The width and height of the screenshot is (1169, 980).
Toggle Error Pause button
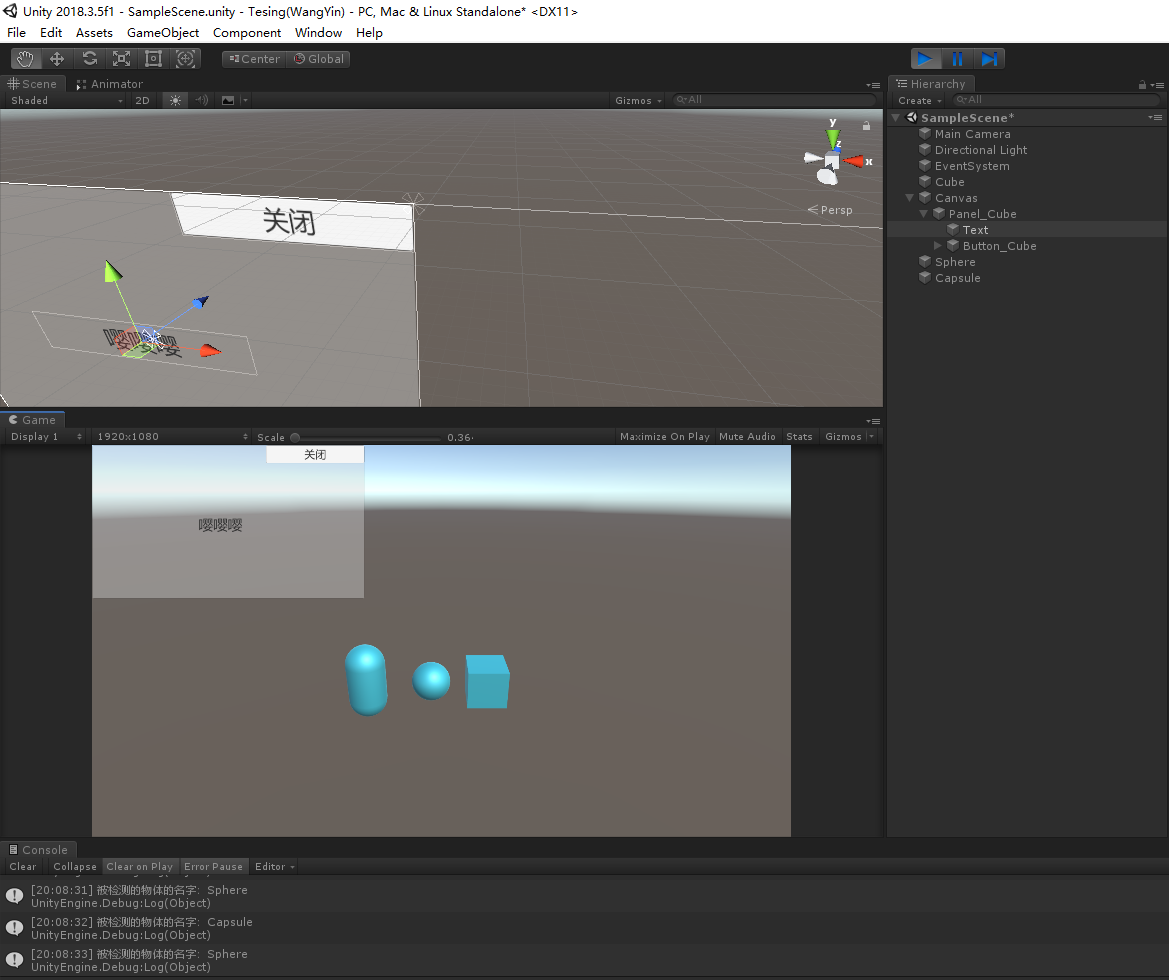[x=213, y=867]
